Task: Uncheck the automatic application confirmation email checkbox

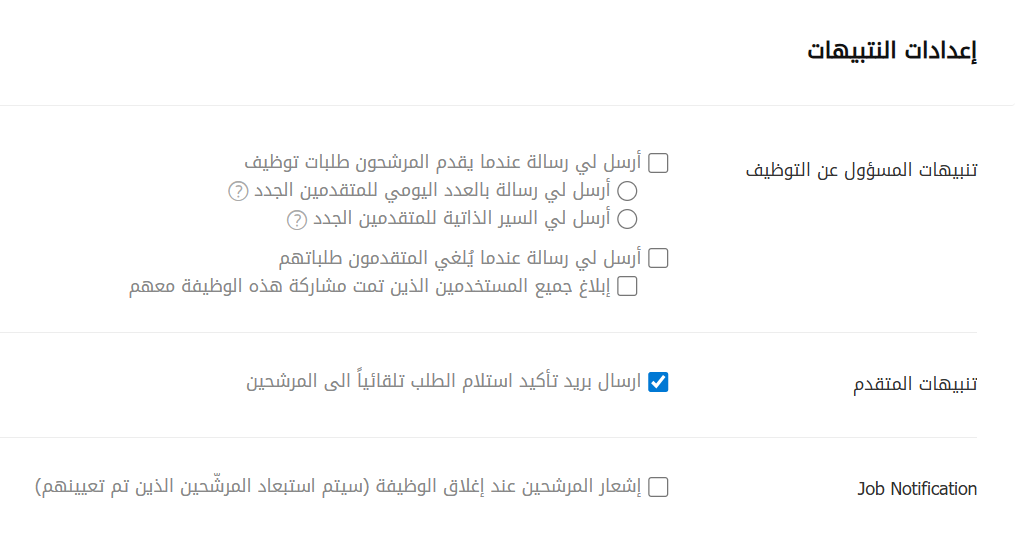Action: [x=658, y=382]
